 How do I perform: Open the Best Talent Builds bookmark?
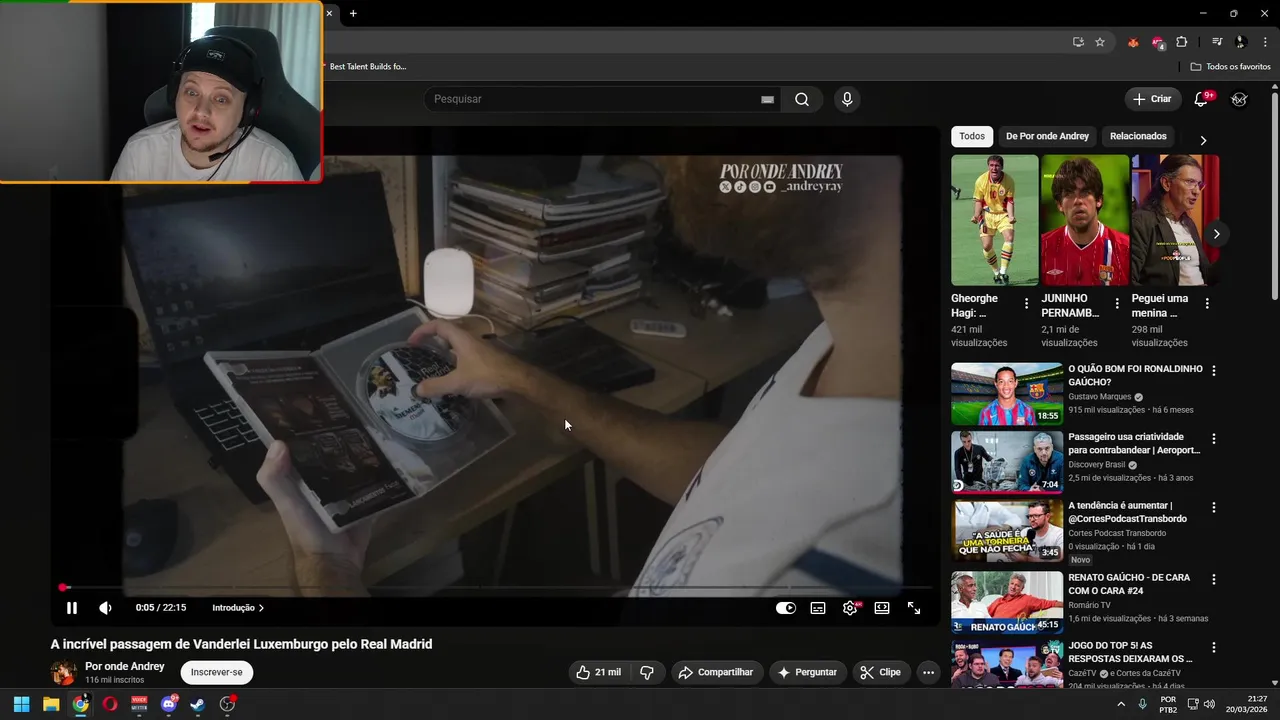point(367,66)
